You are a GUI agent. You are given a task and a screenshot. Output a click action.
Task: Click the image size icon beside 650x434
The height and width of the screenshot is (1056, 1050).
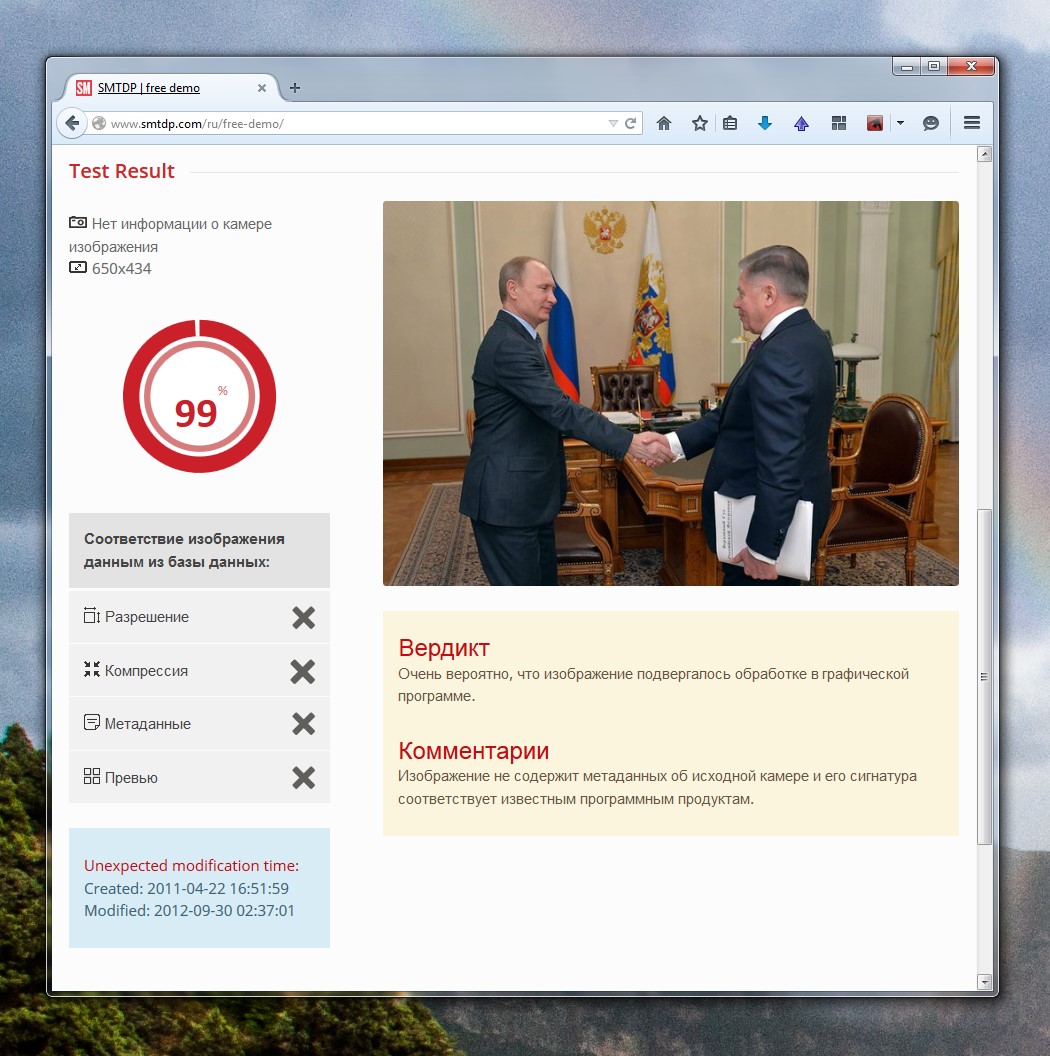(77, 268)
